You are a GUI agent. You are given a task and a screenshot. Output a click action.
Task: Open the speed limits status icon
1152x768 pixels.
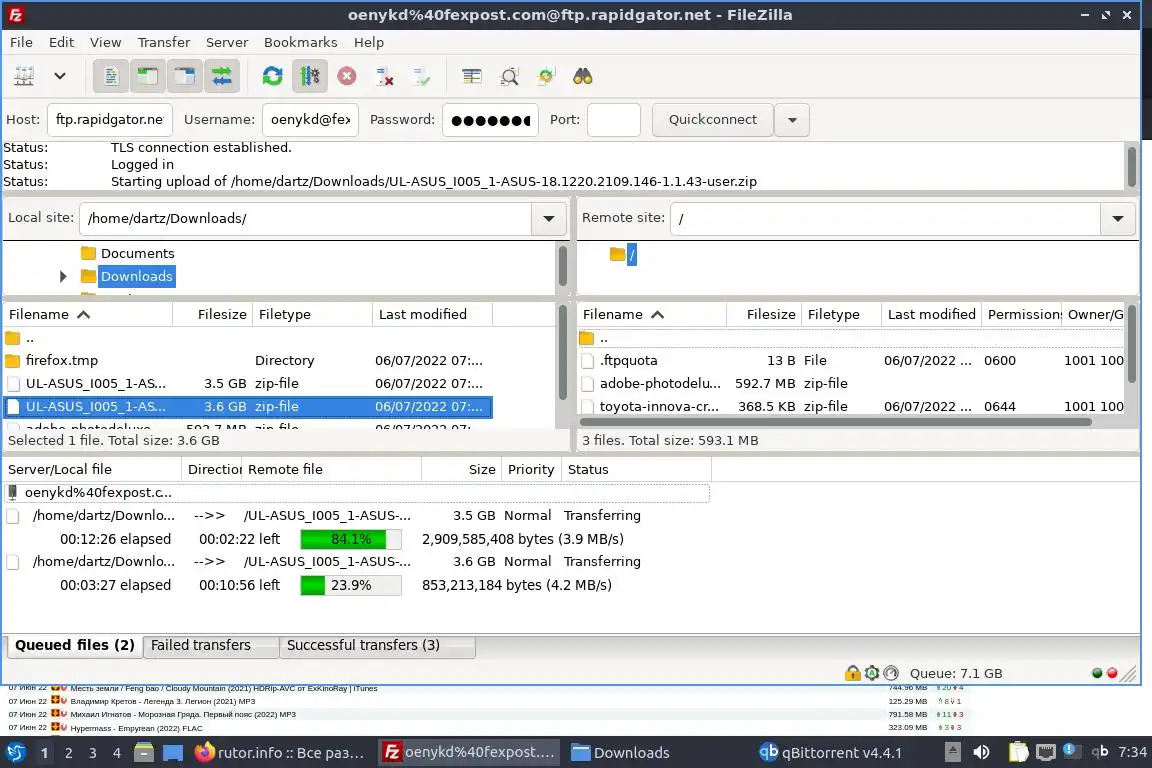(x=890, y=673)
